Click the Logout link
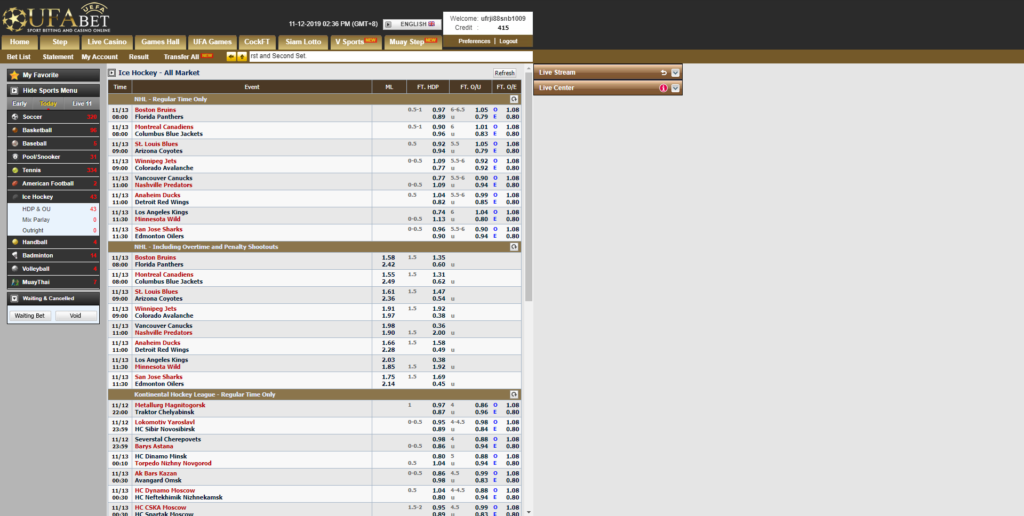 pos(508,41)
